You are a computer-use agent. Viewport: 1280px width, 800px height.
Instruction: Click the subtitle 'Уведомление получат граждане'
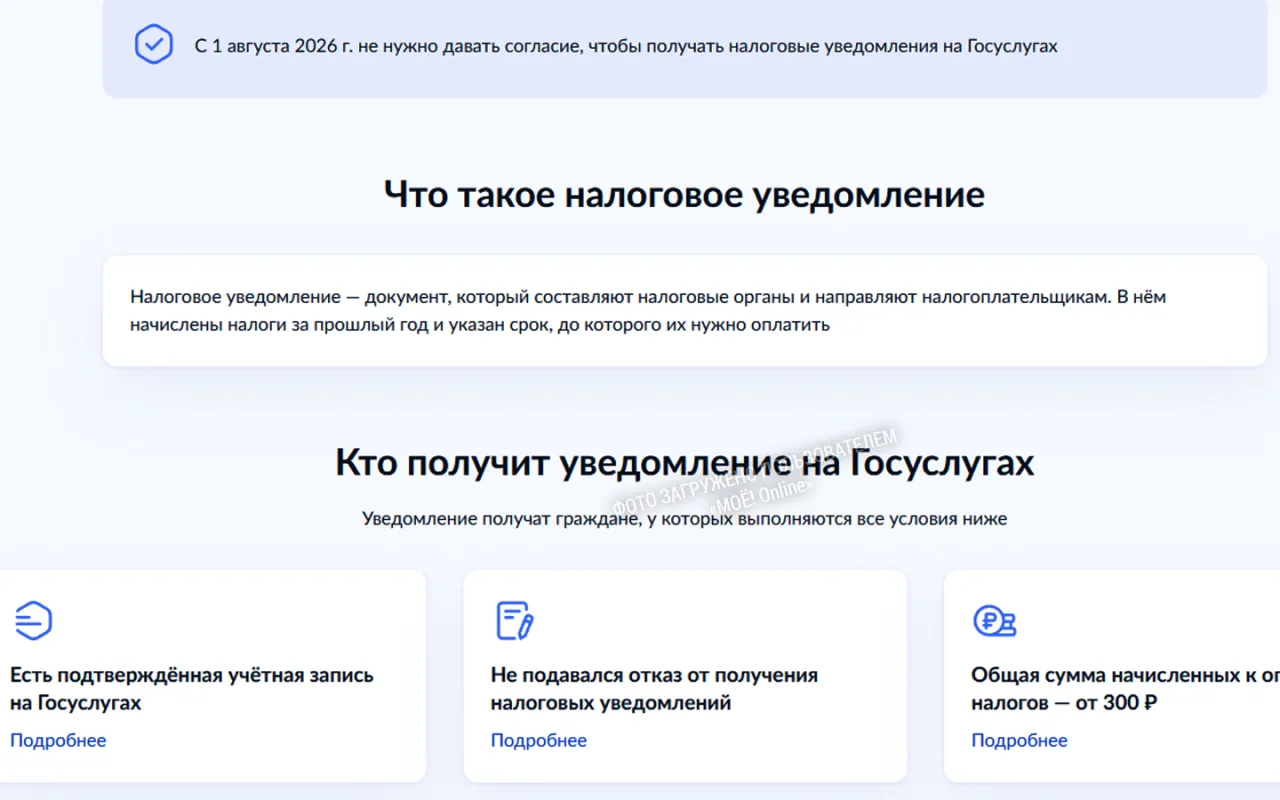pos(685,519)
